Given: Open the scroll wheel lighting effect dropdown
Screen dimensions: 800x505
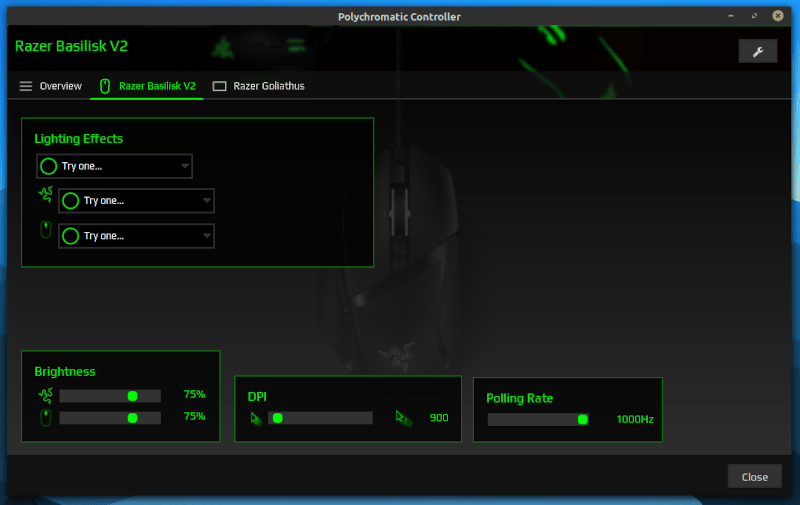Looking at the screenshot, I should tap(207, 236).
